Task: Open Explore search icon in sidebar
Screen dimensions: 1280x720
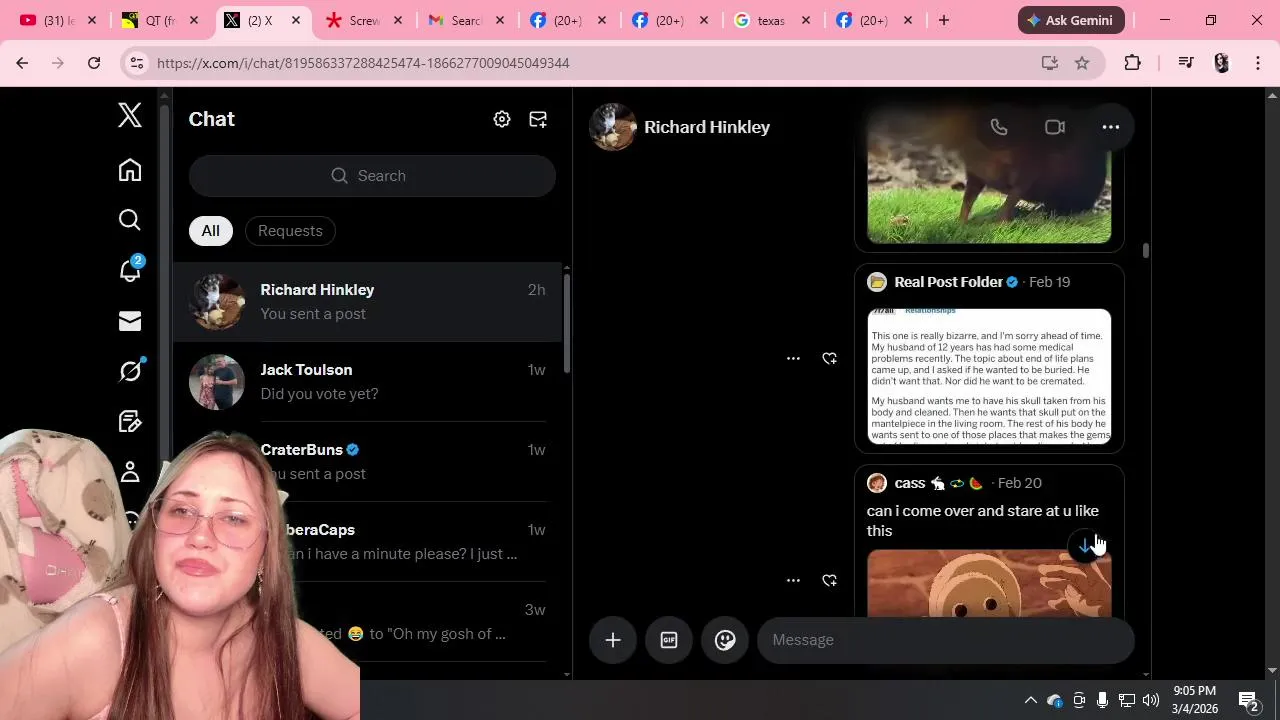Action: (130, 220)
